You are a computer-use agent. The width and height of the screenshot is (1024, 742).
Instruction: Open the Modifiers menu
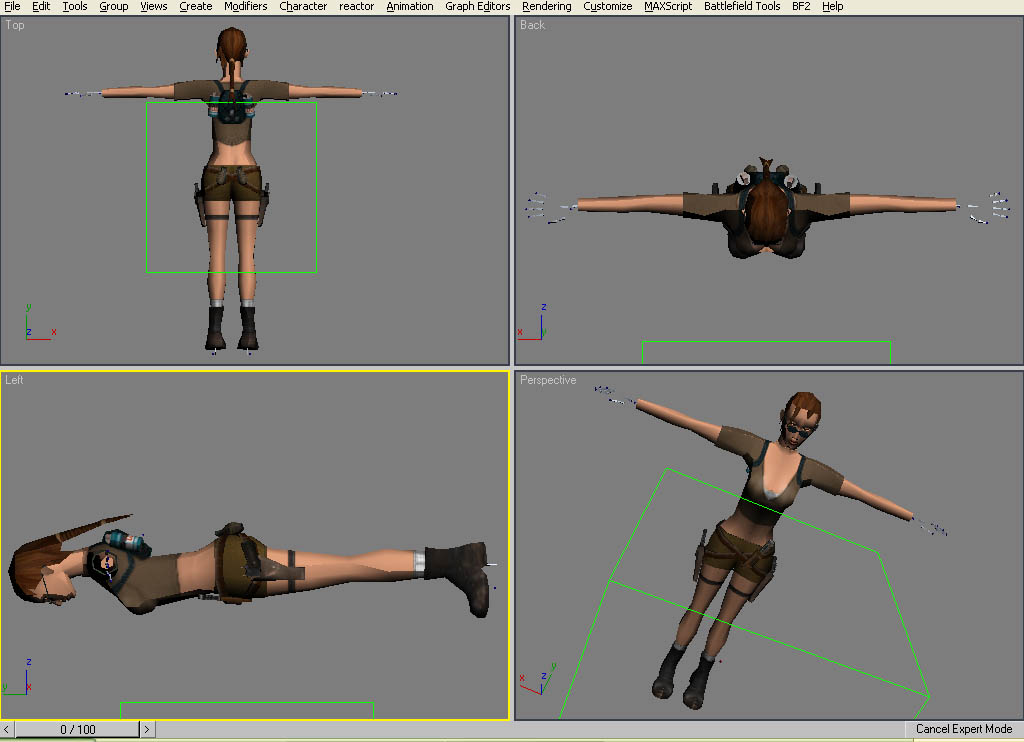tap(246, 7)
